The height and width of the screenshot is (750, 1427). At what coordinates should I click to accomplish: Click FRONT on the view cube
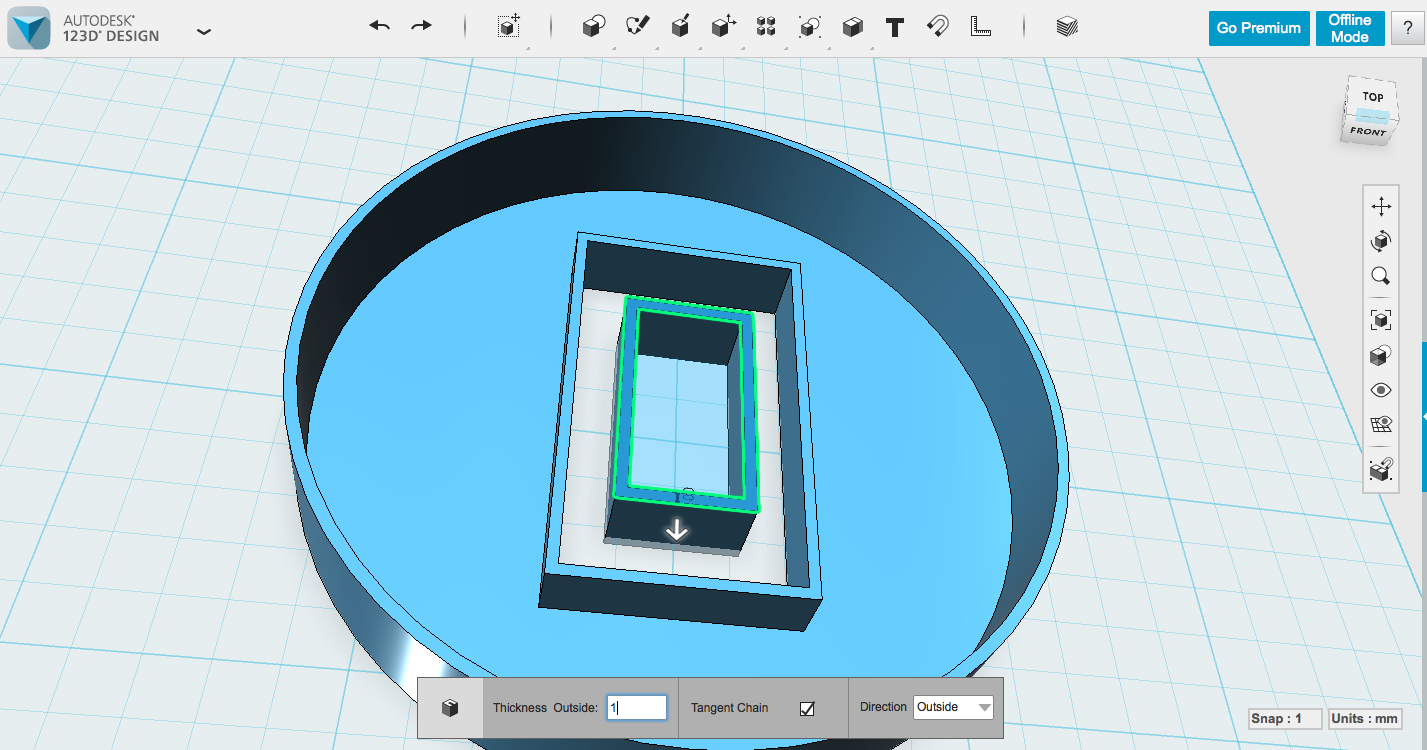pos(1367,131)
